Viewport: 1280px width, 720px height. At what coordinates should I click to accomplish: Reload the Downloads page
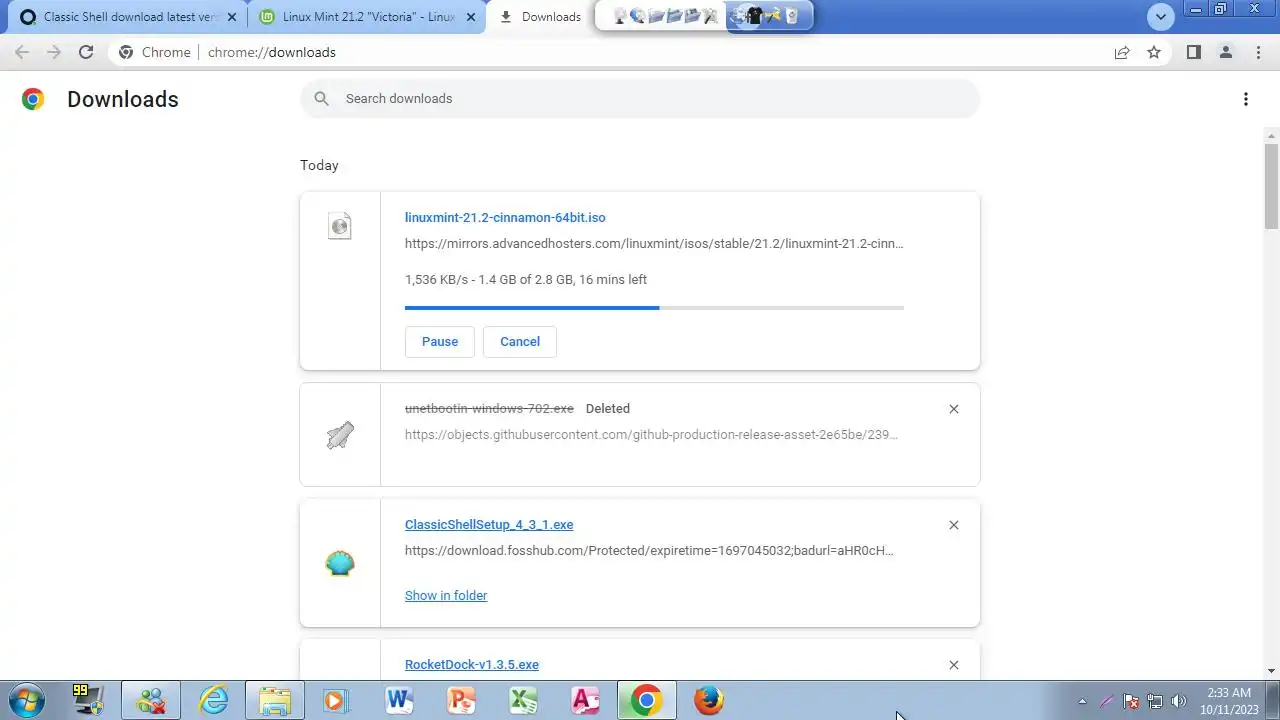pyautogui.click(x=86, y=52)
